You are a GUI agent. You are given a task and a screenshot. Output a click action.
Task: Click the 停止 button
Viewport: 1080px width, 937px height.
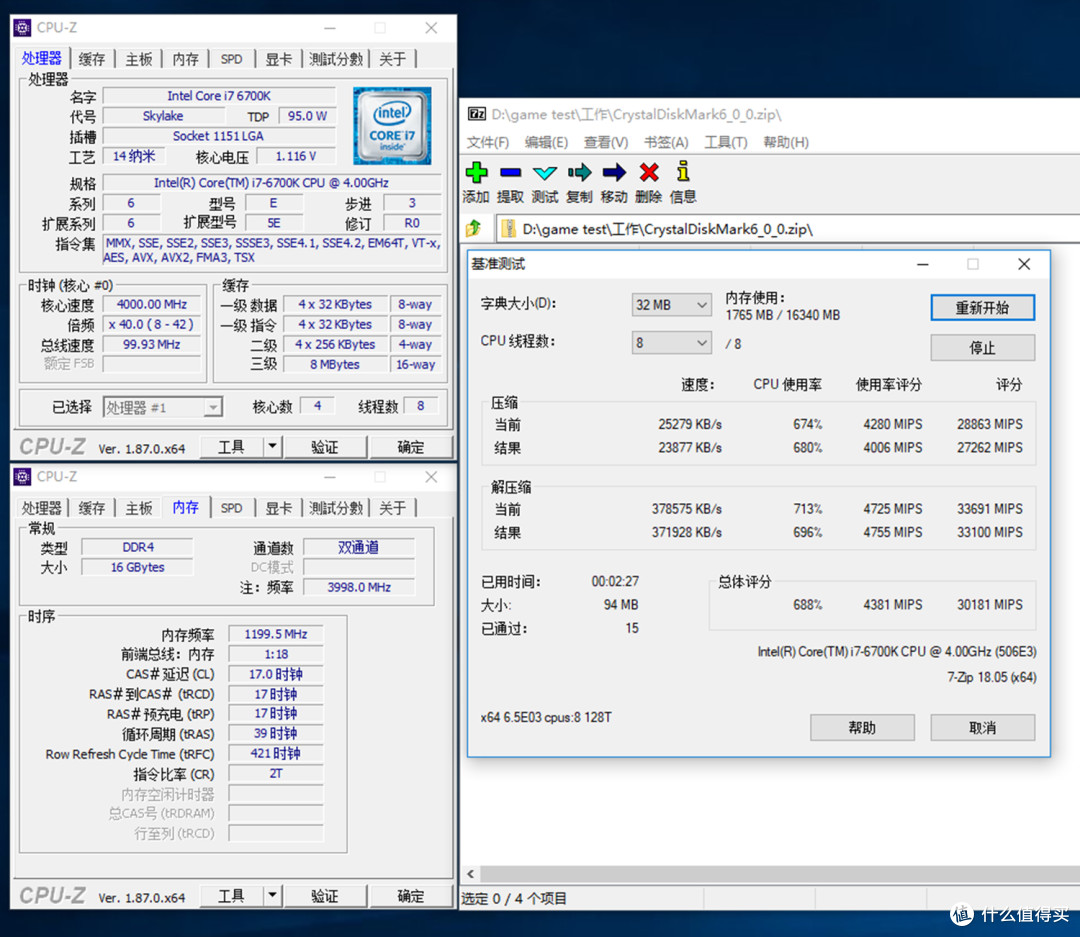point(982,347)
